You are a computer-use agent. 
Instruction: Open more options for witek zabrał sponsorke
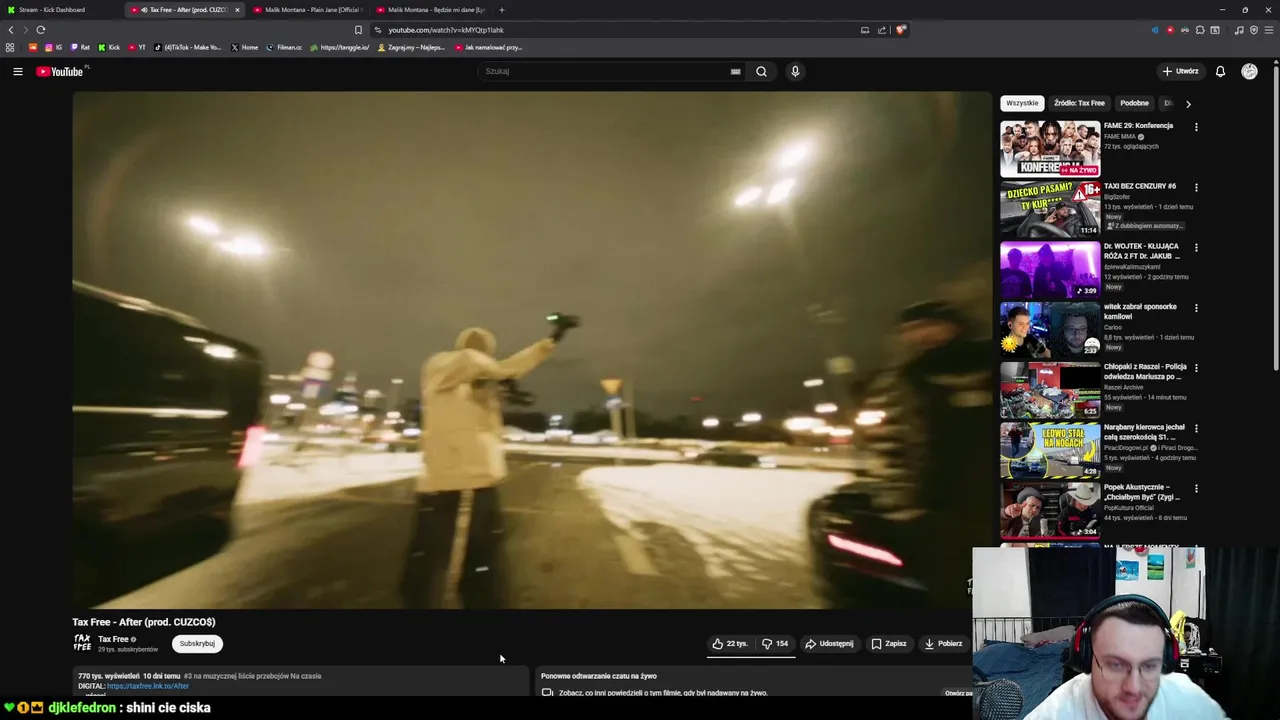pyautogui.click(x=1196, y=308)
